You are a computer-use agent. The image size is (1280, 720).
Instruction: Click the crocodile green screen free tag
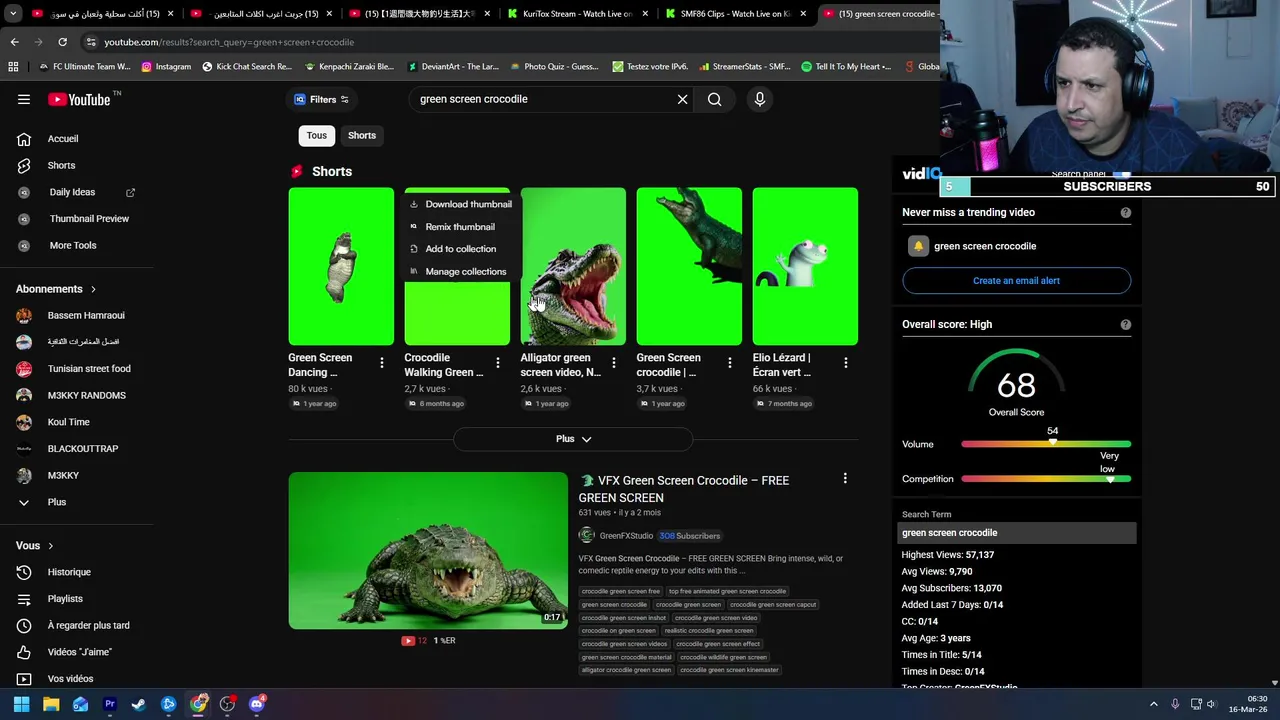click(620, 591)
